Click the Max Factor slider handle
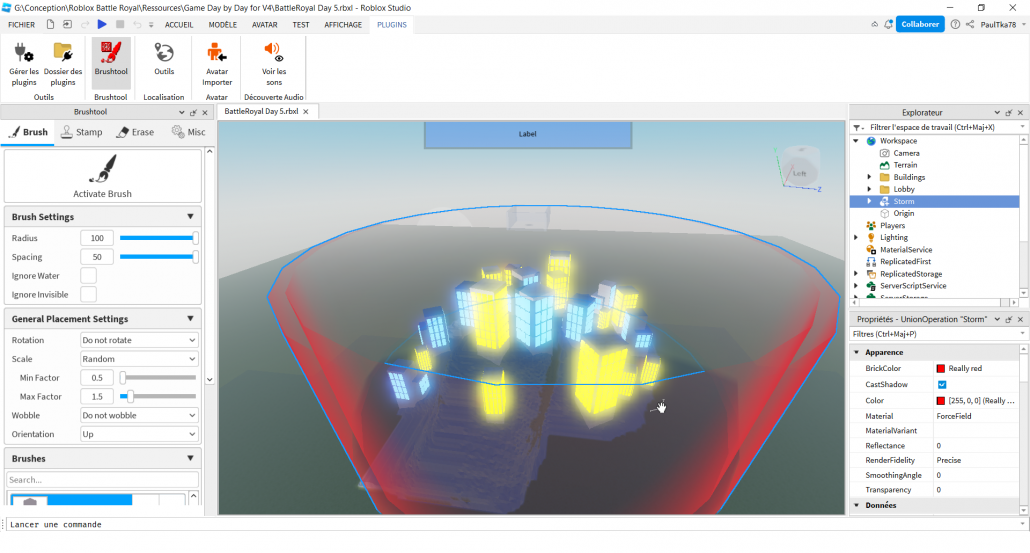The image size is (1030, 553). (131, 397)
